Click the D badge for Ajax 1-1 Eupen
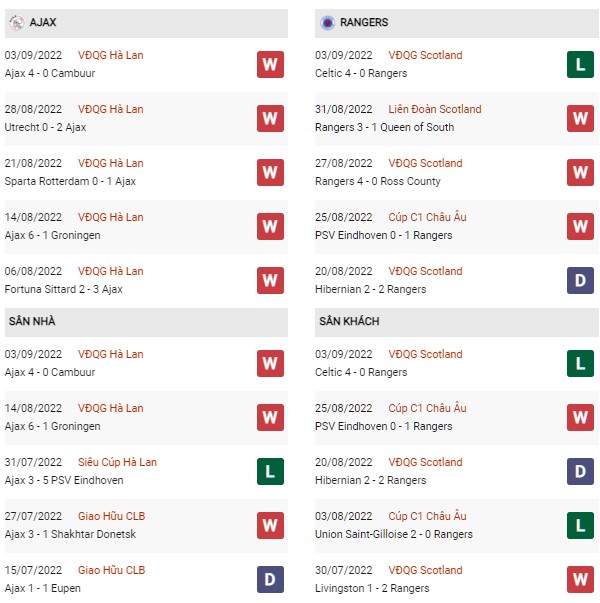The image size is (600, 603). pos(270,579)
